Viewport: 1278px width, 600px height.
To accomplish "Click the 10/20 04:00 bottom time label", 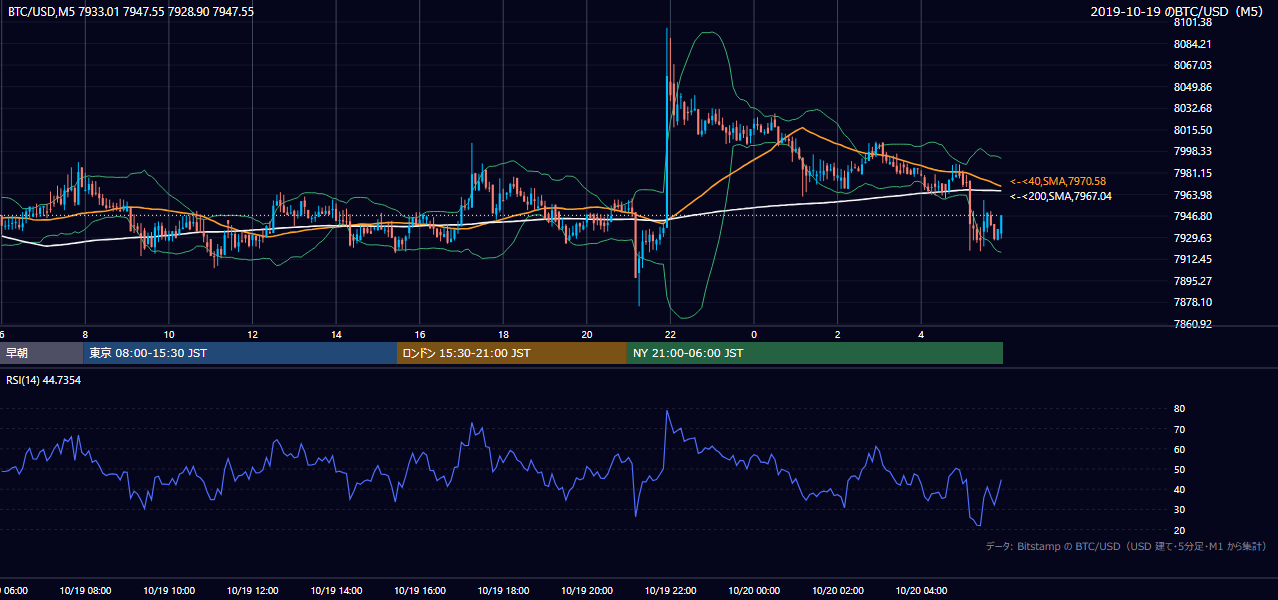I will pos(921,591).
